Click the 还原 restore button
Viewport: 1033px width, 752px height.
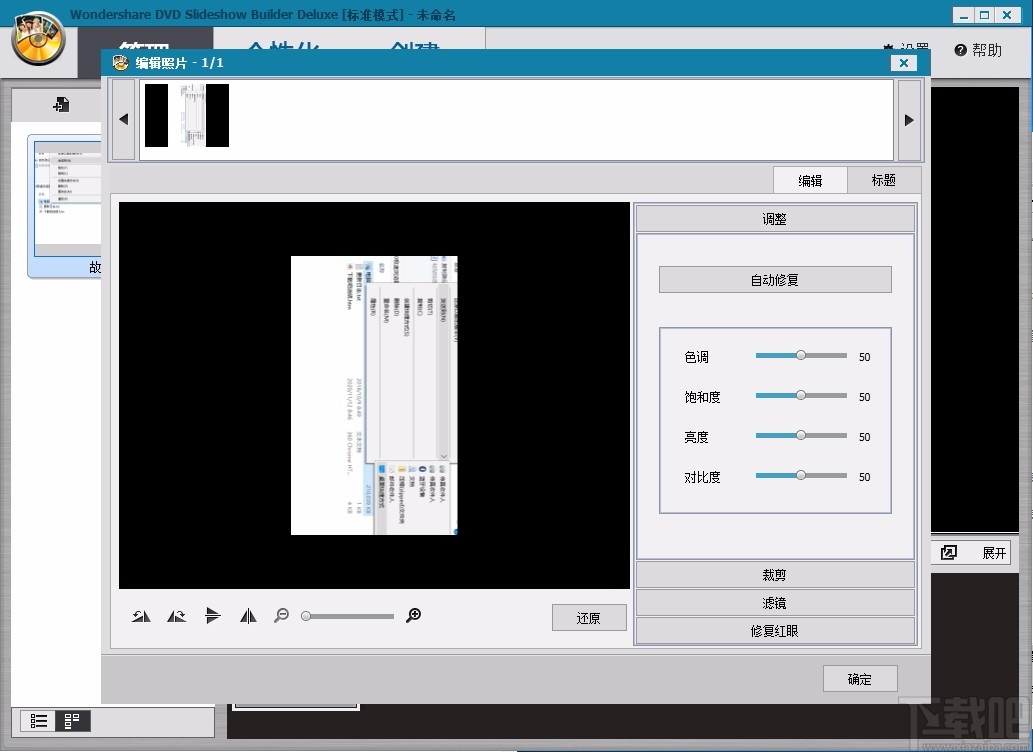coord(588,617)
